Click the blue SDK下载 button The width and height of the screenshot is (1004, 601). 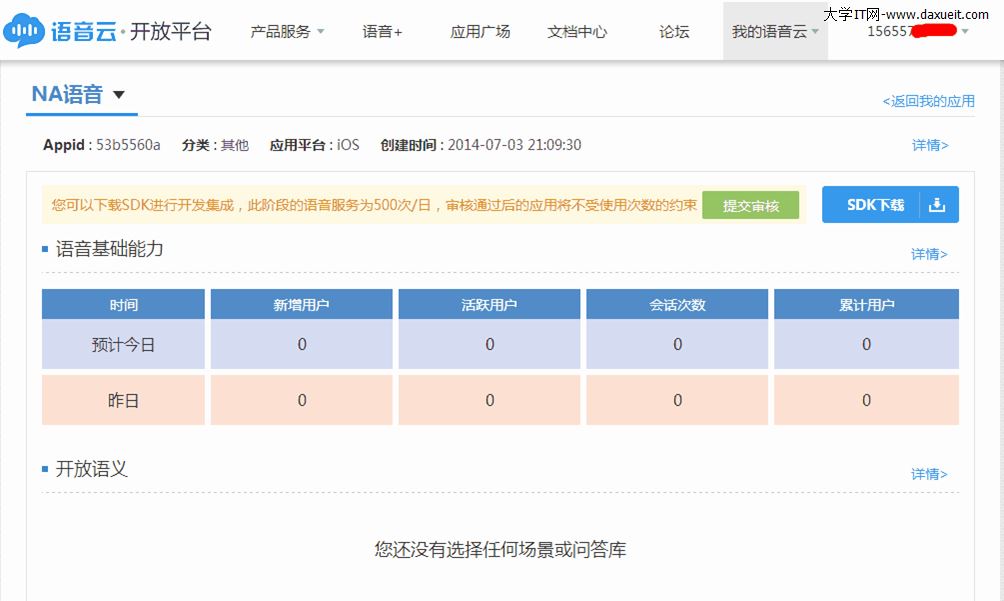click(876, 204)
